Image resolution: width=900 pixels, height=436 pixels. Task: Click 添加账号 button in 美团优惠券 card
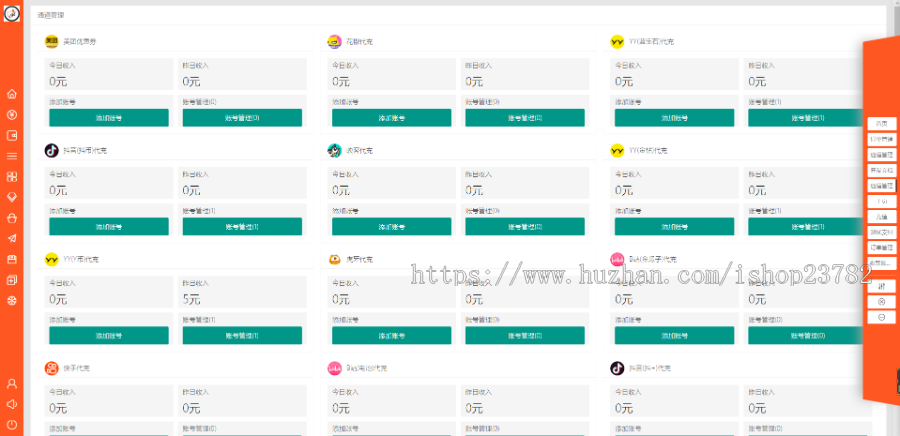click(x=109, y=118)
